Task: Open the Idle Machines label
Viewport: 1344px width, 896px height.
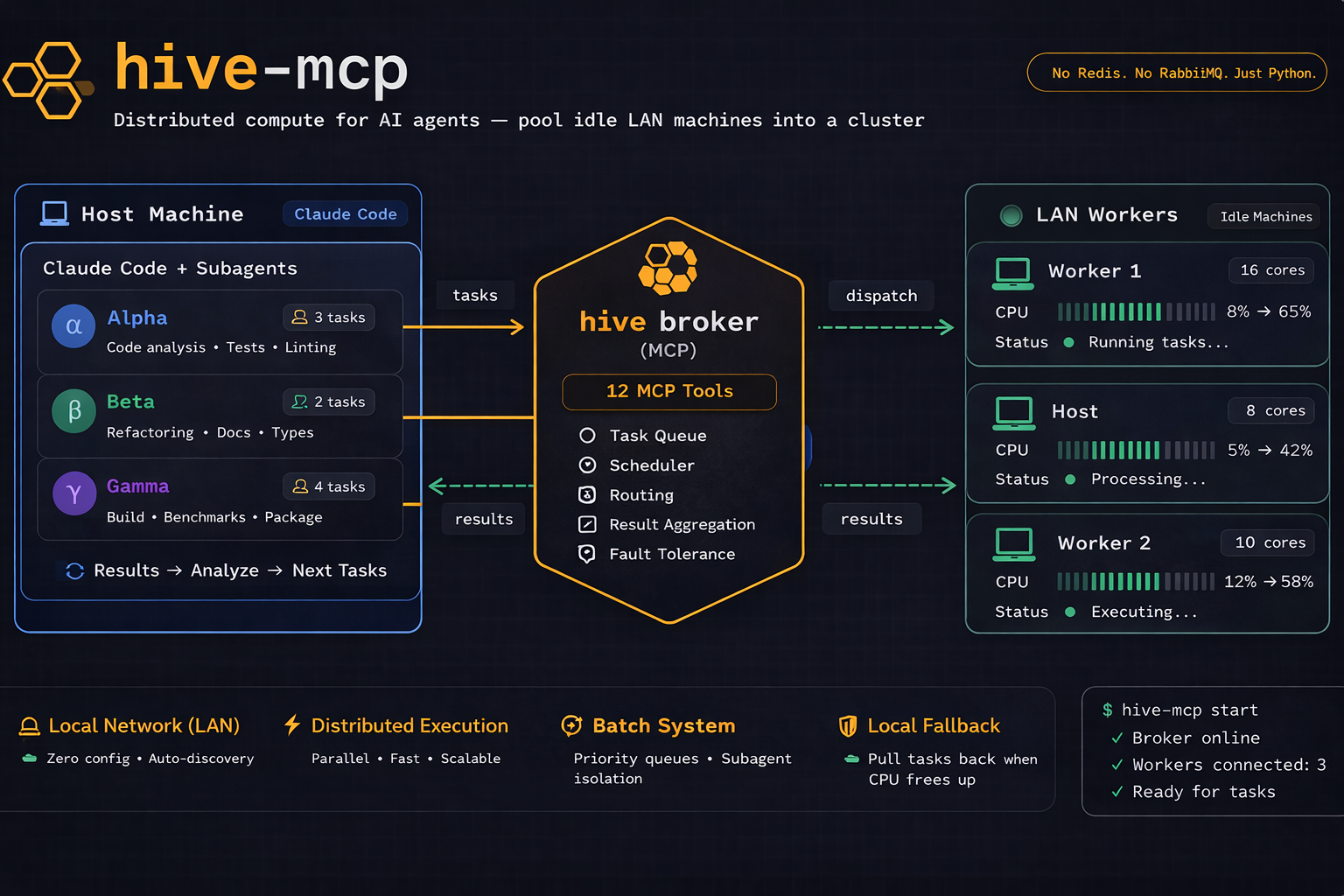Action: (x=1263, y=216)
